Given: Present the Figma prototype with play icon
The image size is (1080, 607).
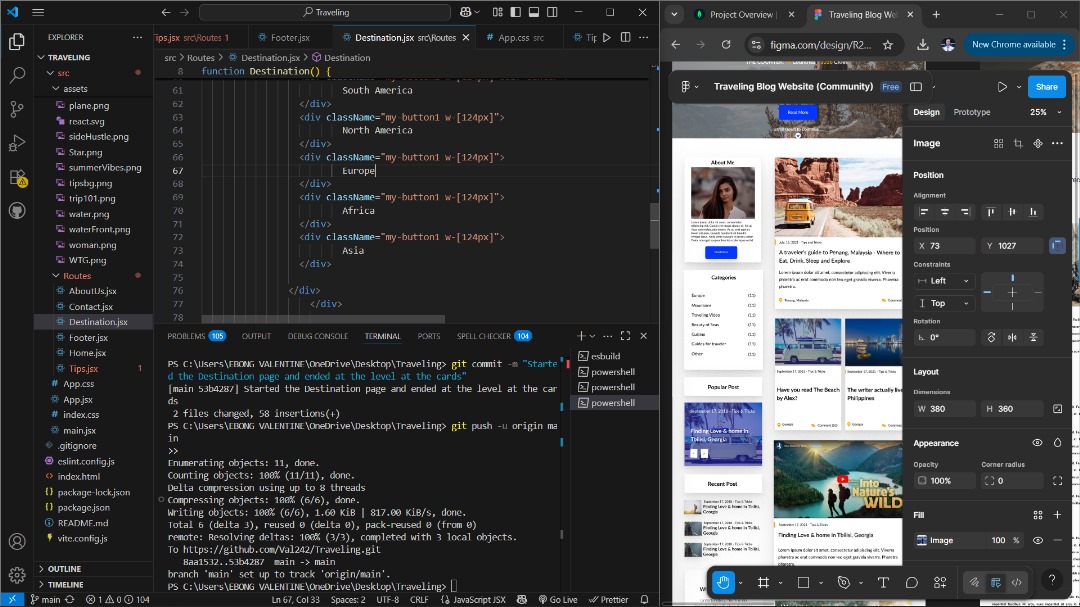Looking at the screenshot, I should click(x=1002, y=87).
